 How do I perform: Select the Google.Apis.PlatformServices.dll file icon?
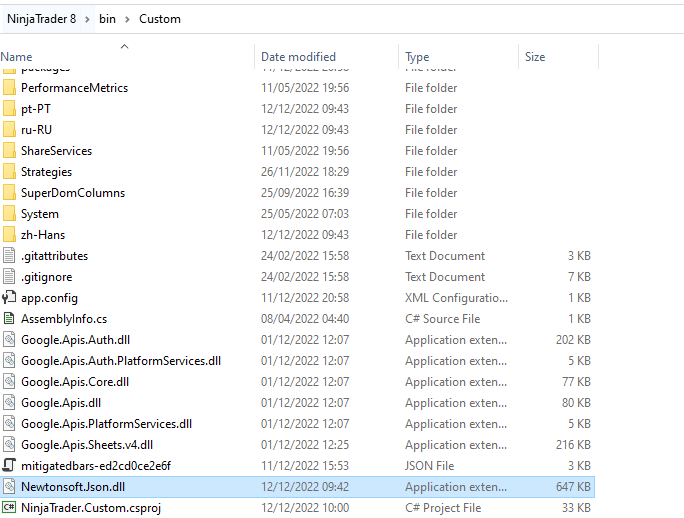(x=9, y=423)
